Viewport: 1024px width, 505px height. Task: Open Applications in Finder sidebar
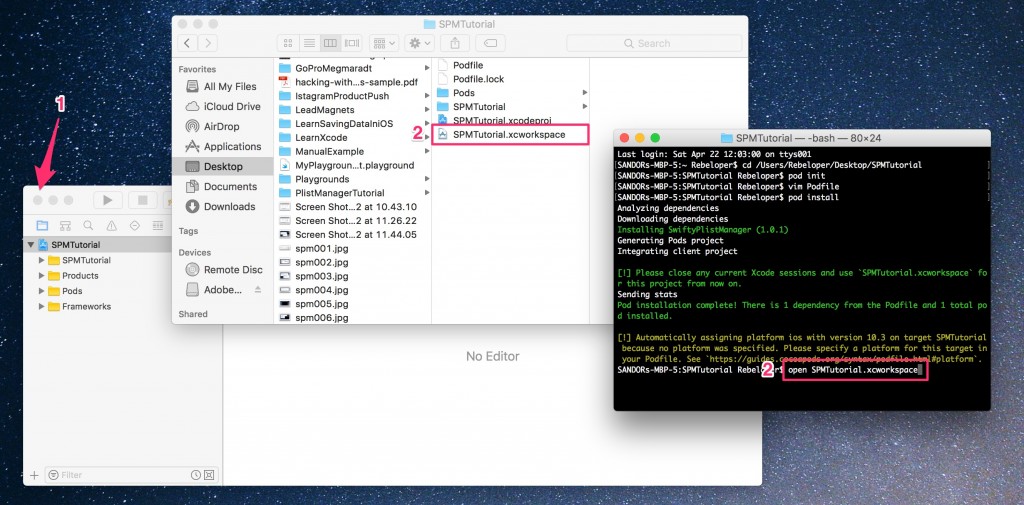pos(222,146)
